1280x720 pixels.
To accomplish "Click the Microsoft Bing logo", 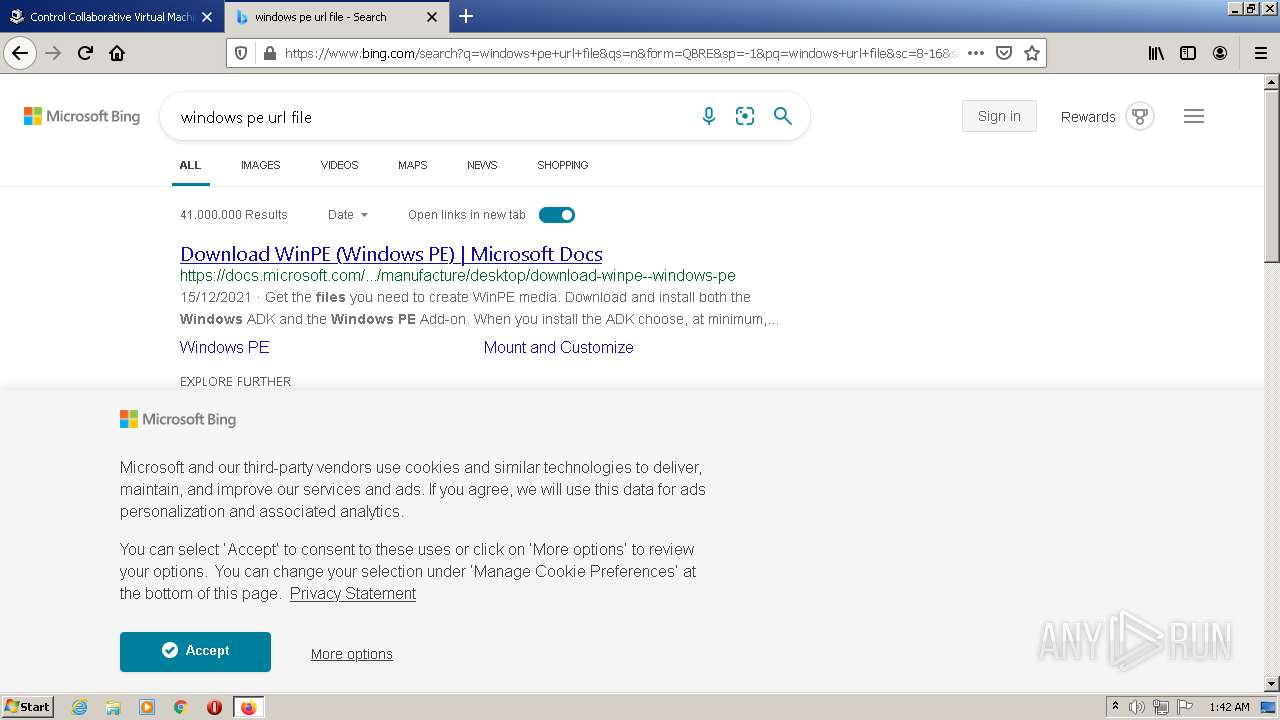I will [x=82, y=116].
